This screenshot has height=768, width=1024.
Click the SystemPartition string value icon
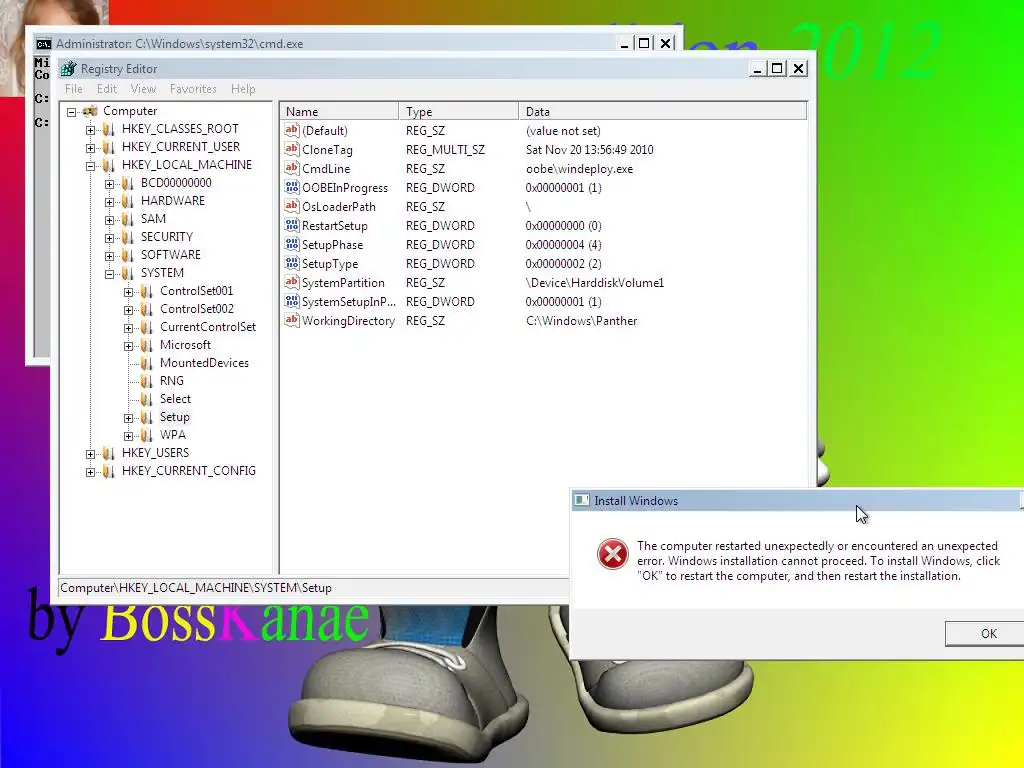(x=292, y=282)
